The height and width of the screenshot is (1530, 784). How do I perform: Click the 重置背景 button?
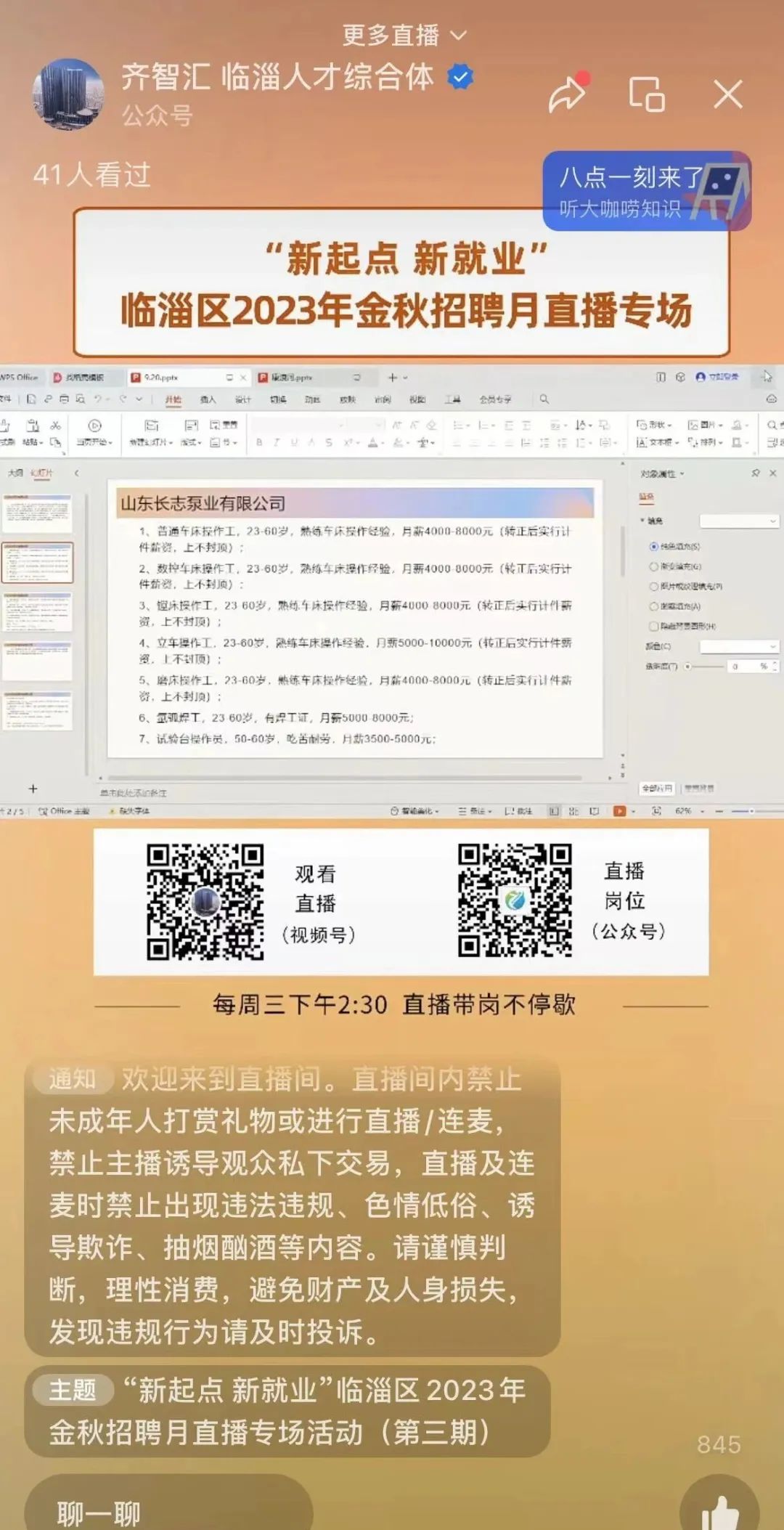pos(699,788)
